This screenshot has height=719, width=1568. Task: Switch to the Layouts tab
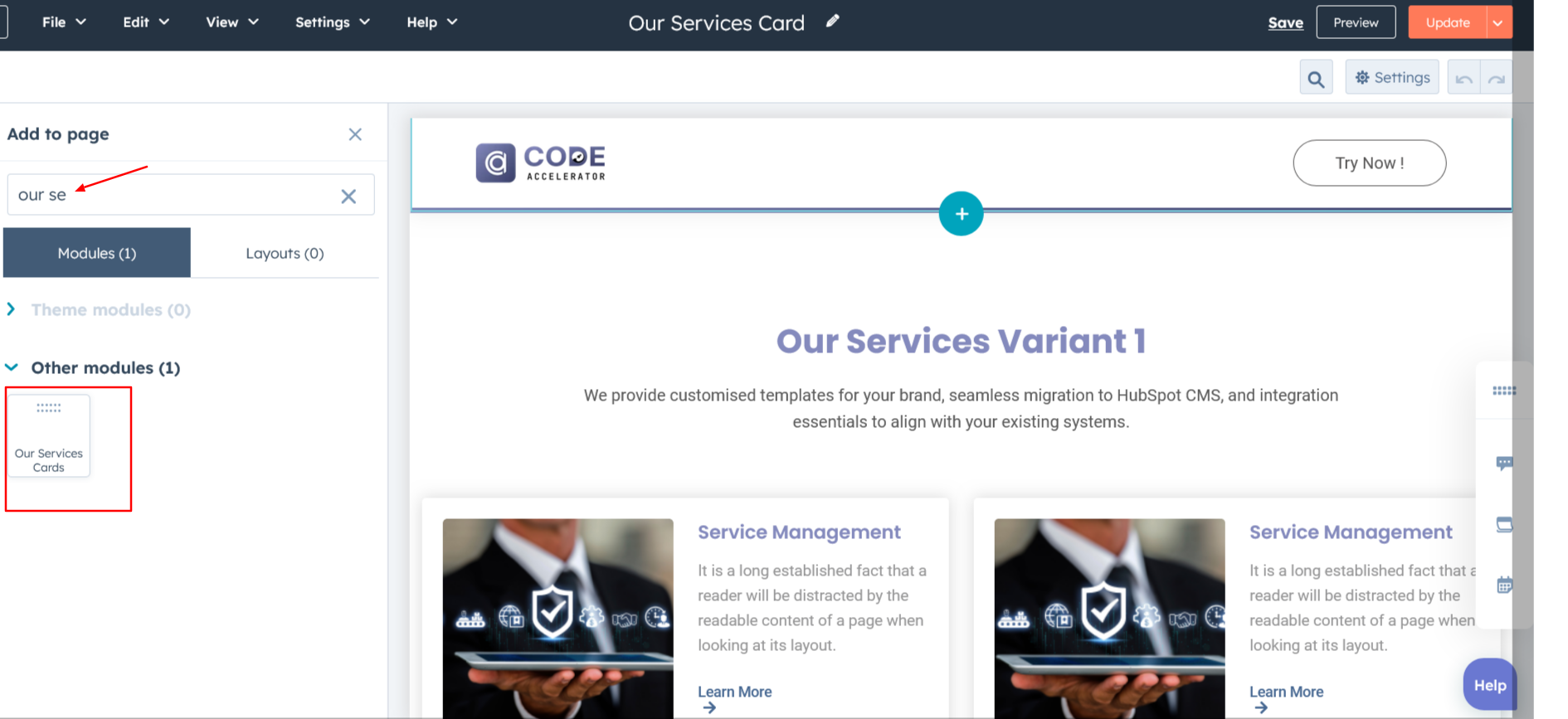click(x=285, y=253)
